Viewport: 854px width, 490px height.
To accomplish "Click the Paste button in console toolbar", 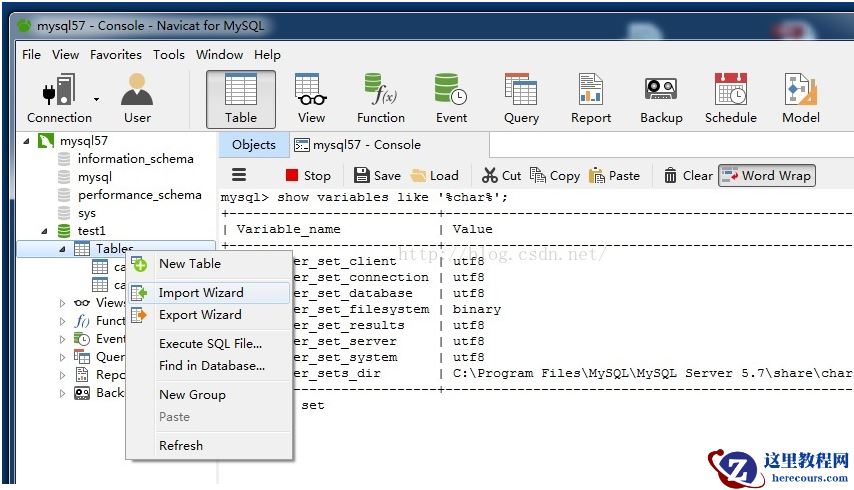I will click(x=614, y=175).
